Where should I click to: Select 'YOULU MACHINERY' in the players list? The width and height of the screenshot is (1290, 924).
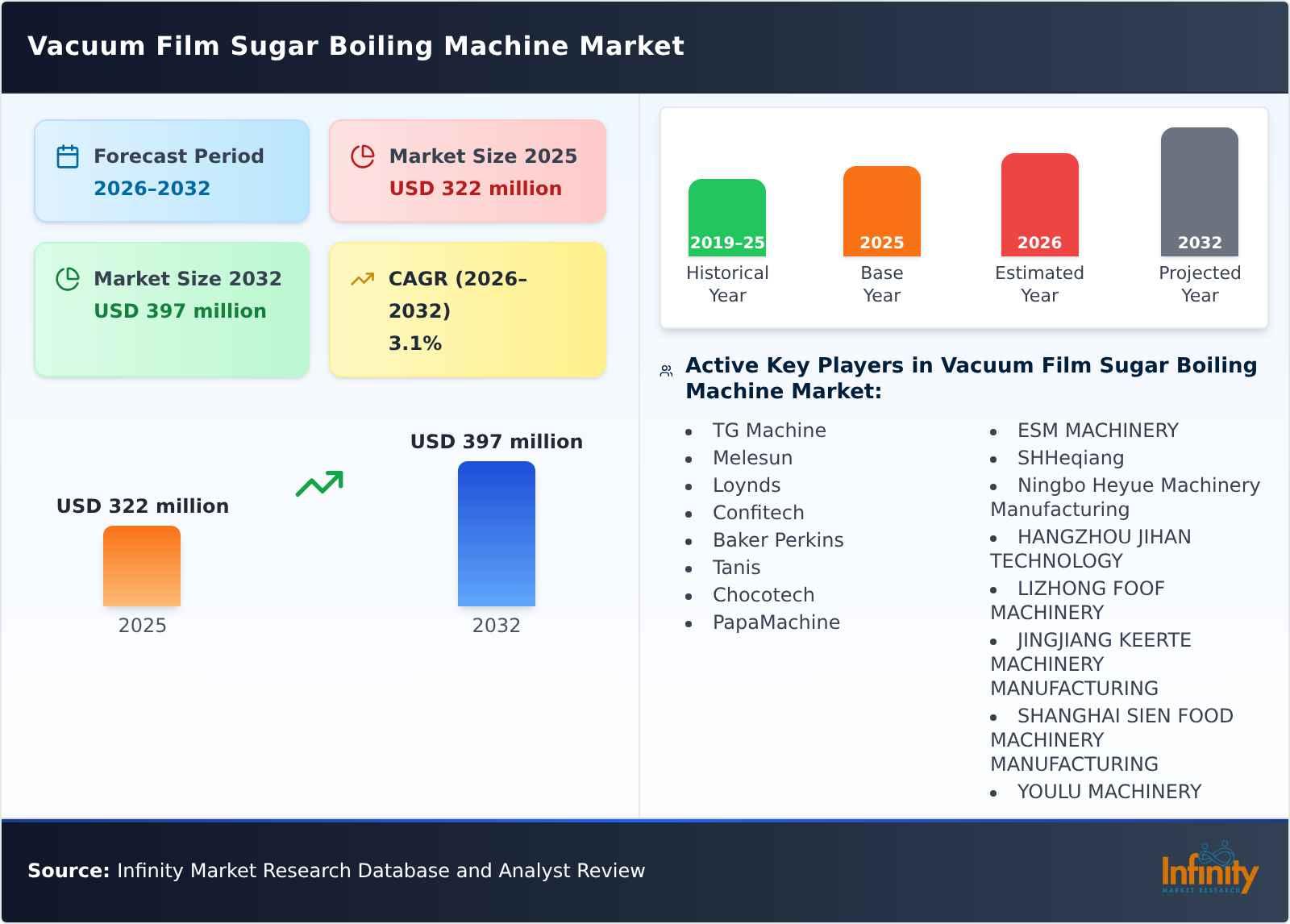pyautogui.click(x=1109, y=792)
